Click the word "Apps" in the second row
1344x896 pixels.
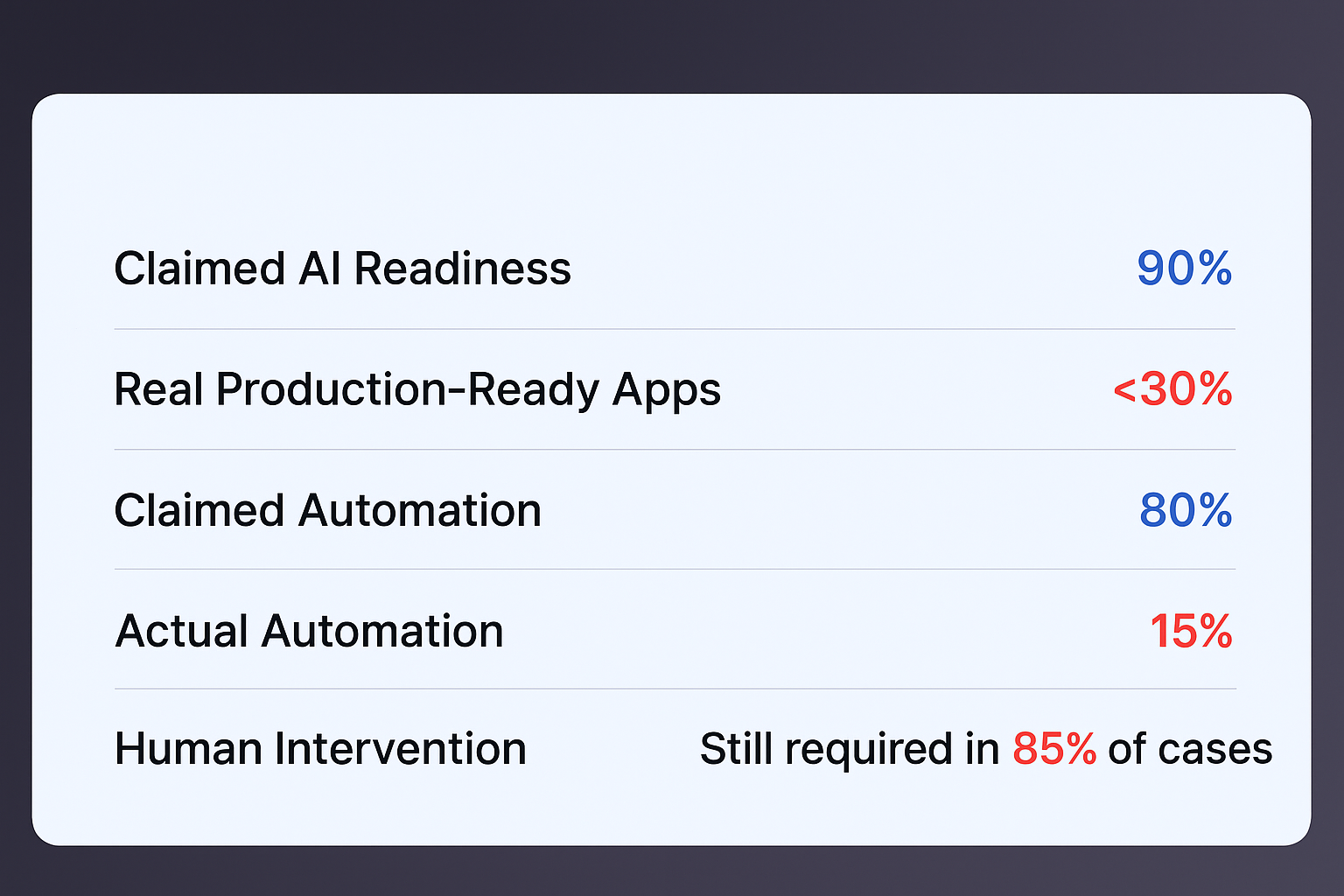(667, 391)
